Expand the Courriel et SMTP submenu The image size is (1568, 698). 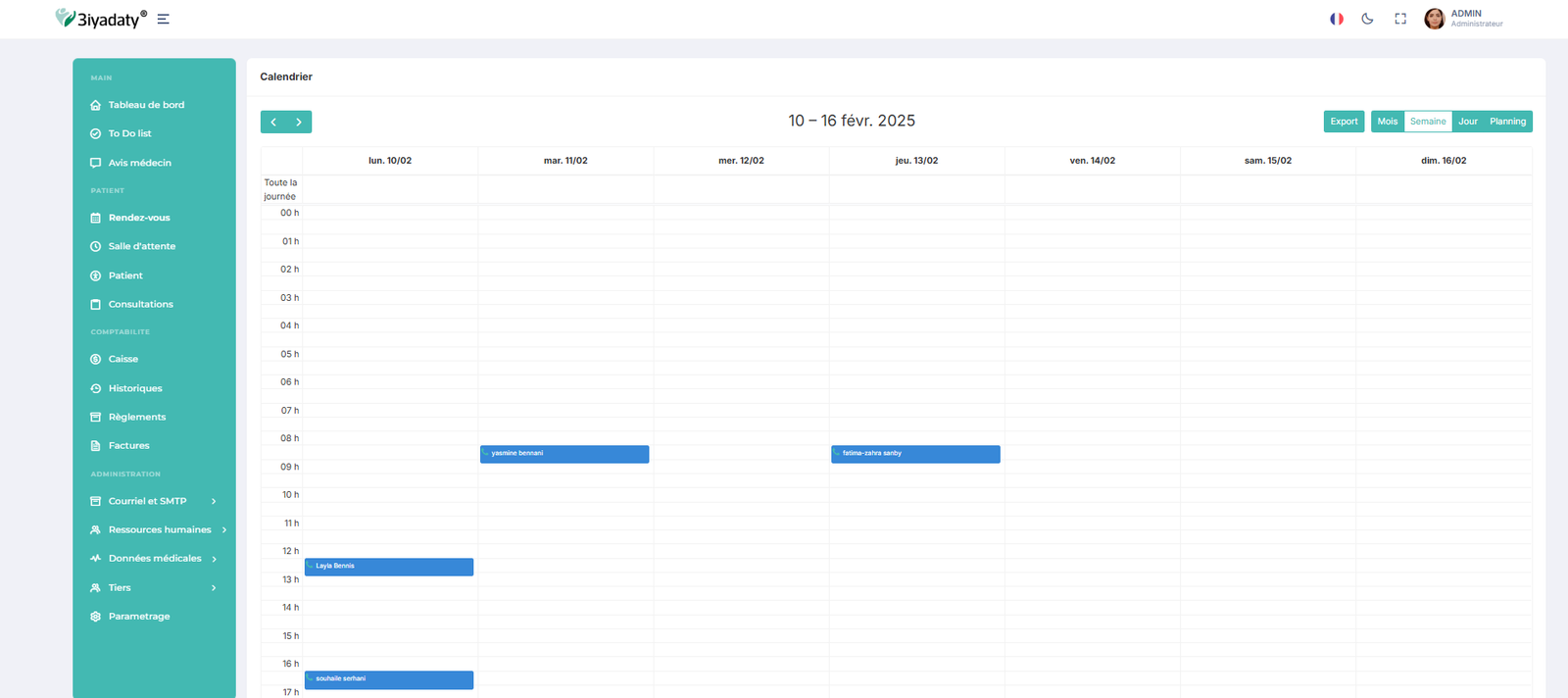[214, 501]
